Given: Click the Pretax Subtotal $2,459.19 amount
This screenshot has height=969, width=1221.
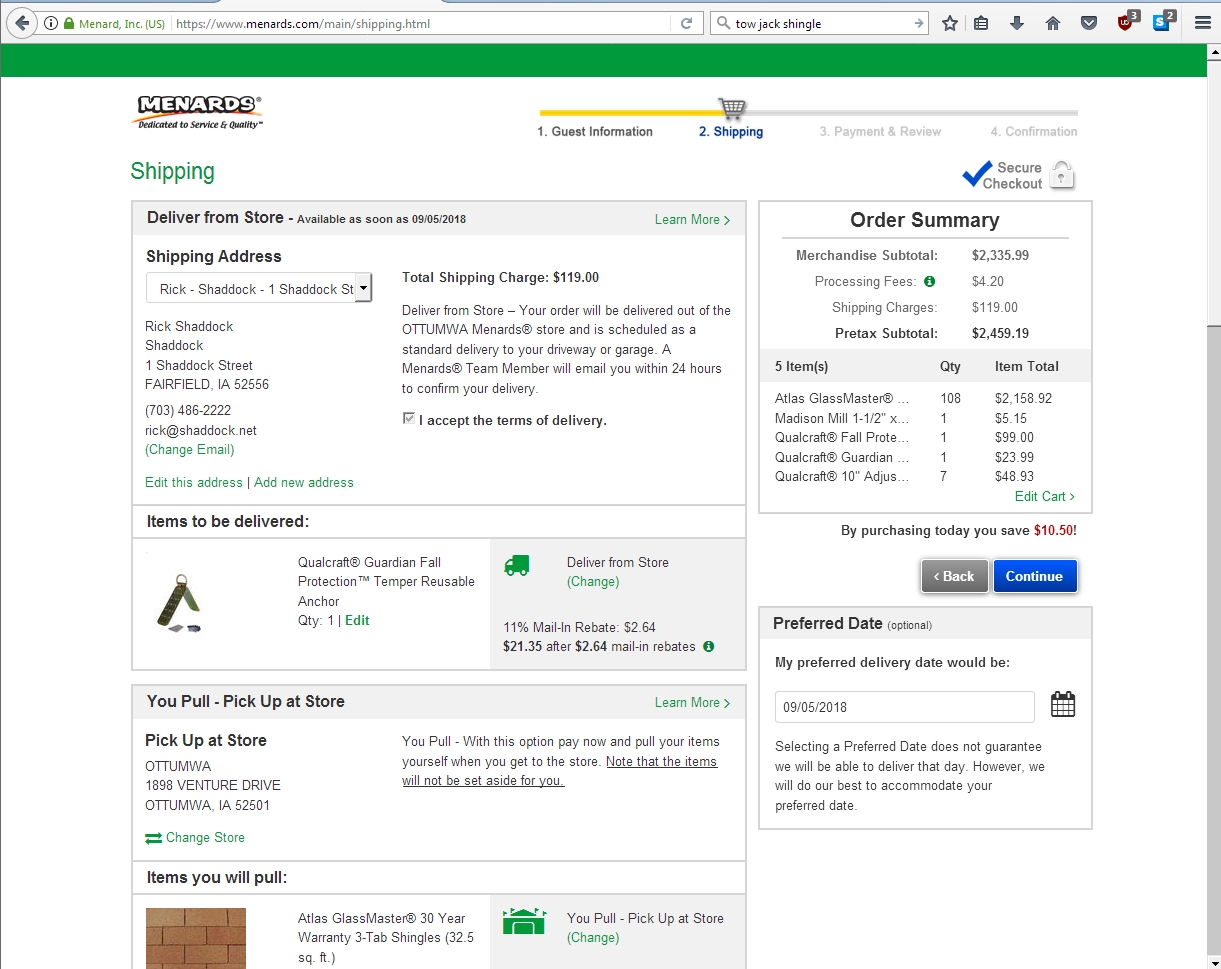Looking at the screenshot, I should (x=1000, y=333).
